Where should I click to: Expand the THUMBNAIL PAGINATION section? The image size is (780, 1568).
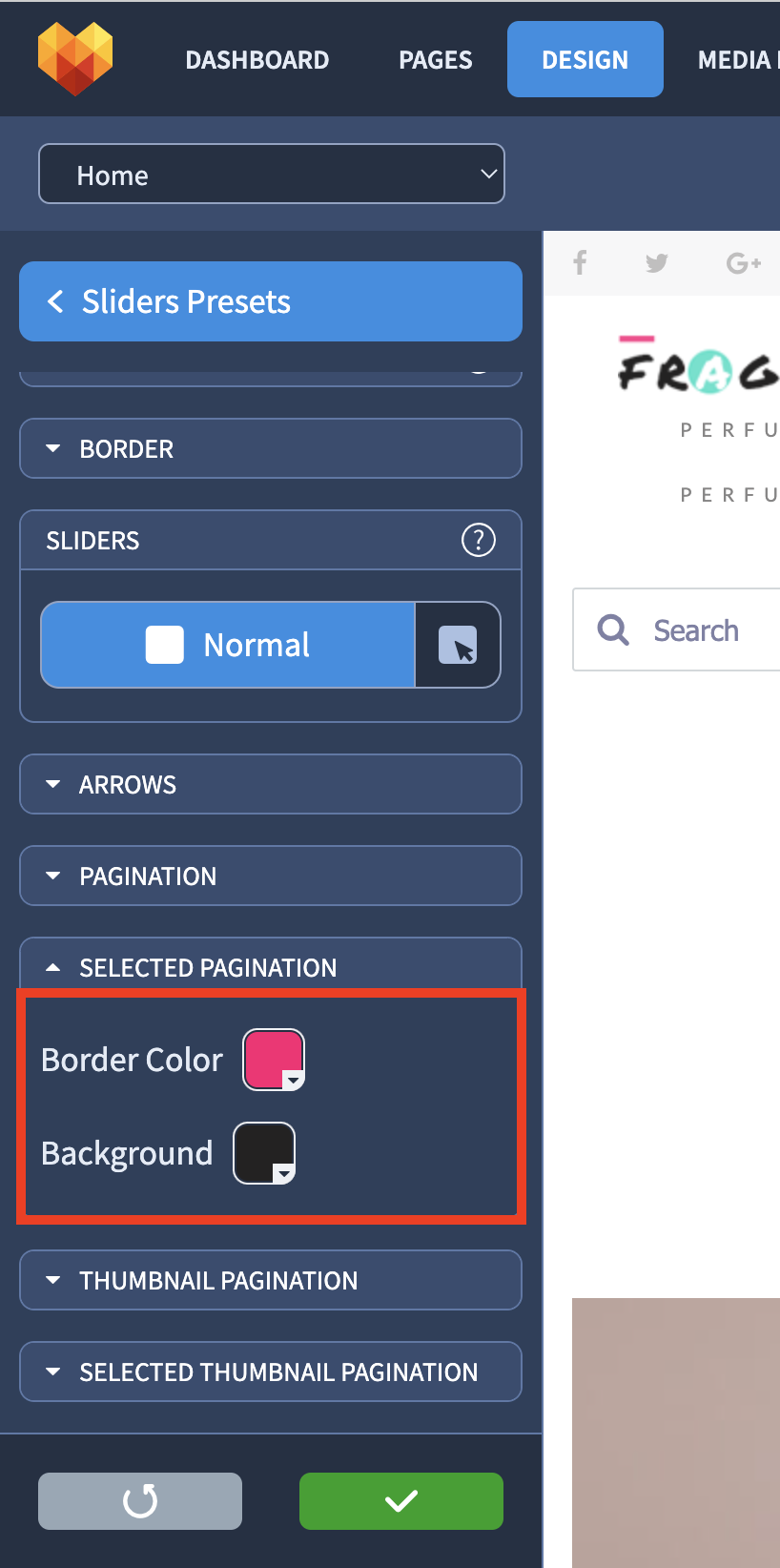[x=271, y=1280]
